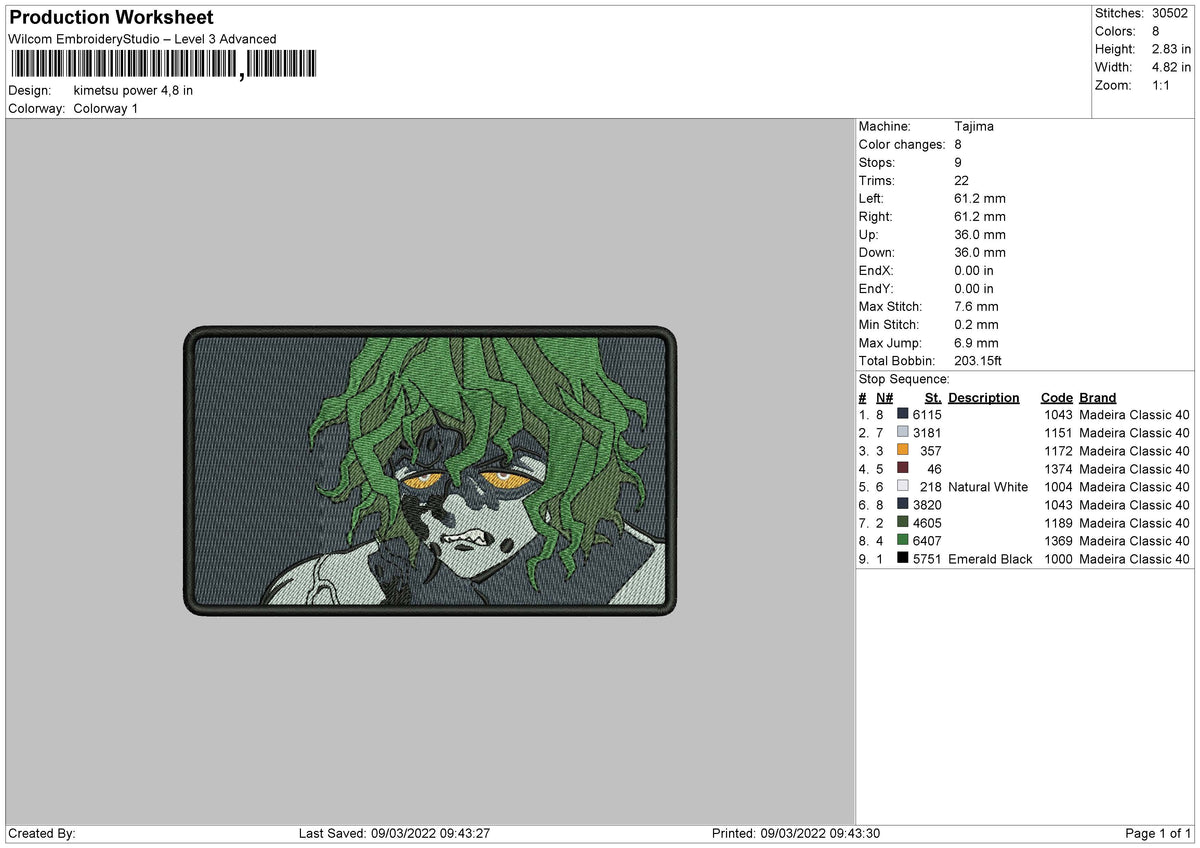Click the Code column header
Viewport: 1200px width, 848px height.
[x=1056, y=397]
